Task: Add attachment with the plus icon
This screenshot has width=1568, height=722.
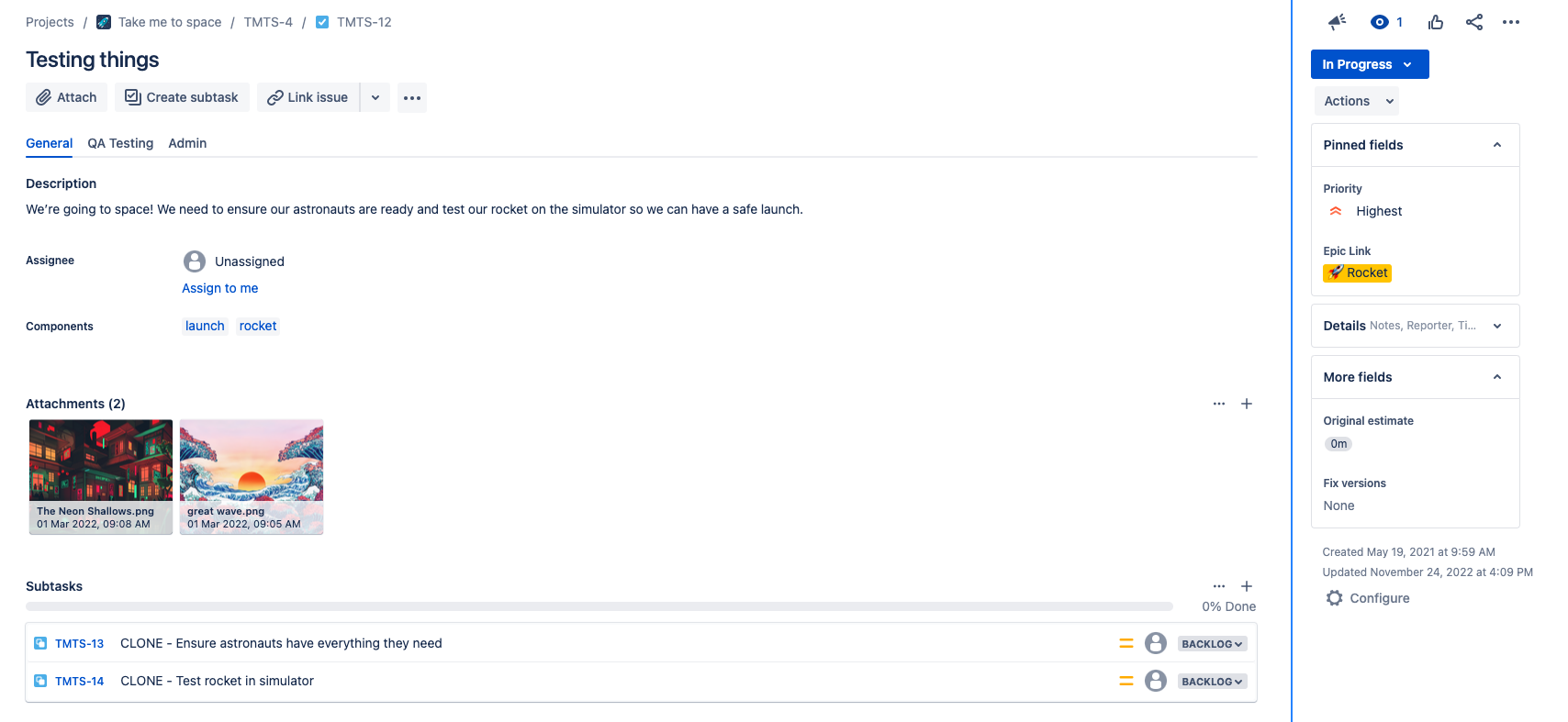Action: pos(1247,404)
